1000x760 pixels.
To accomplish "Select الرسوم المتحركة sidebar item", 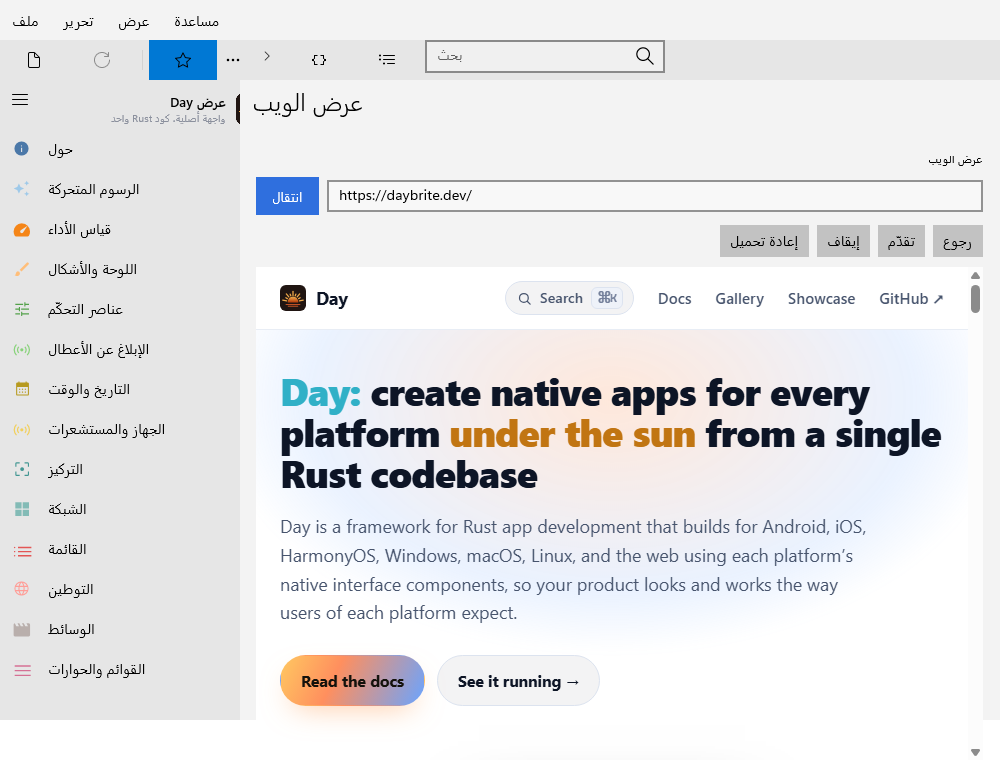I will [120, 189].
